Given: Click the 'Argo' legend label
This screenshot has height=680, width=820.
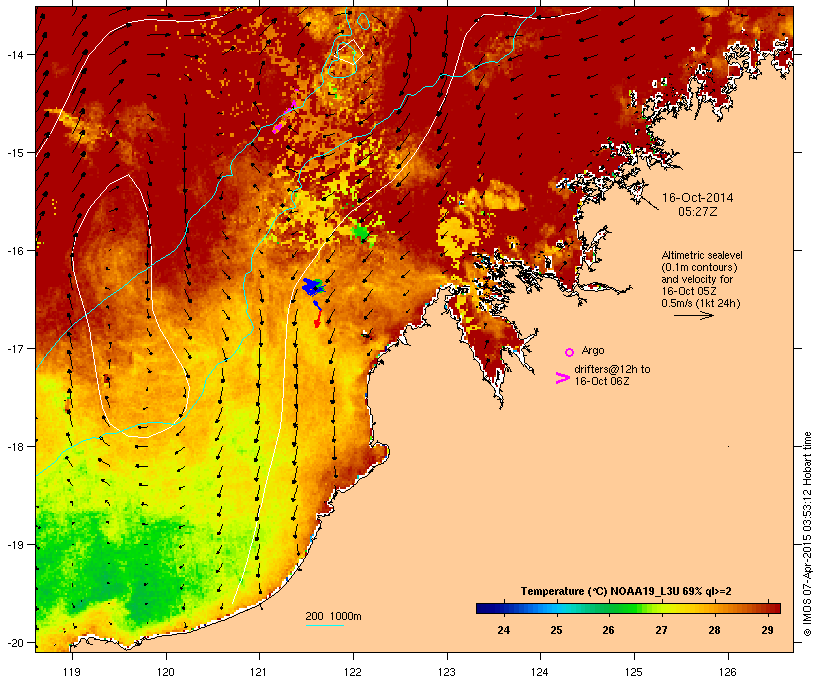Looking at the screenshot, I should coord(593,350).
